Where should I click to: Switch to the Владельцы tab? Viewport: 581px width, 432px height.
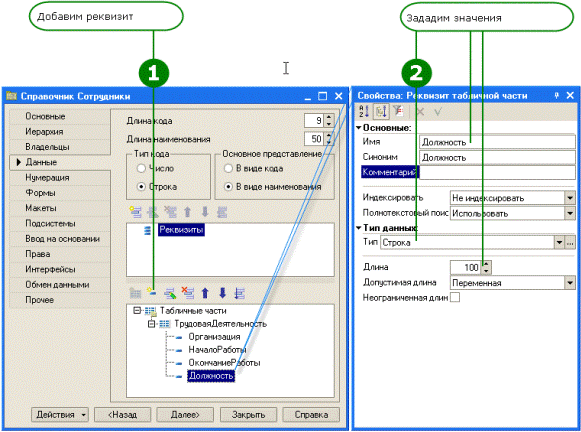point(60,147)
